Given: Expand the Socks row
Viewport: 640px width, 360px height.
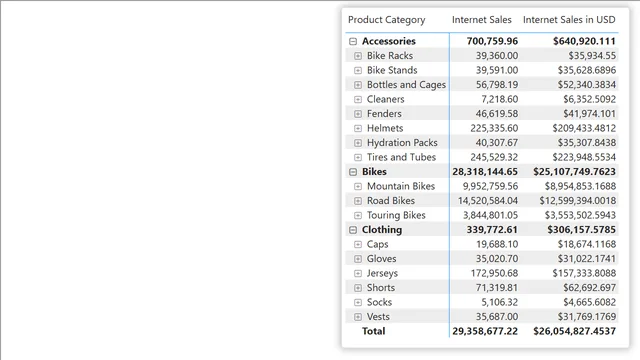Looking at the screenshot, I should coord(358,302).
